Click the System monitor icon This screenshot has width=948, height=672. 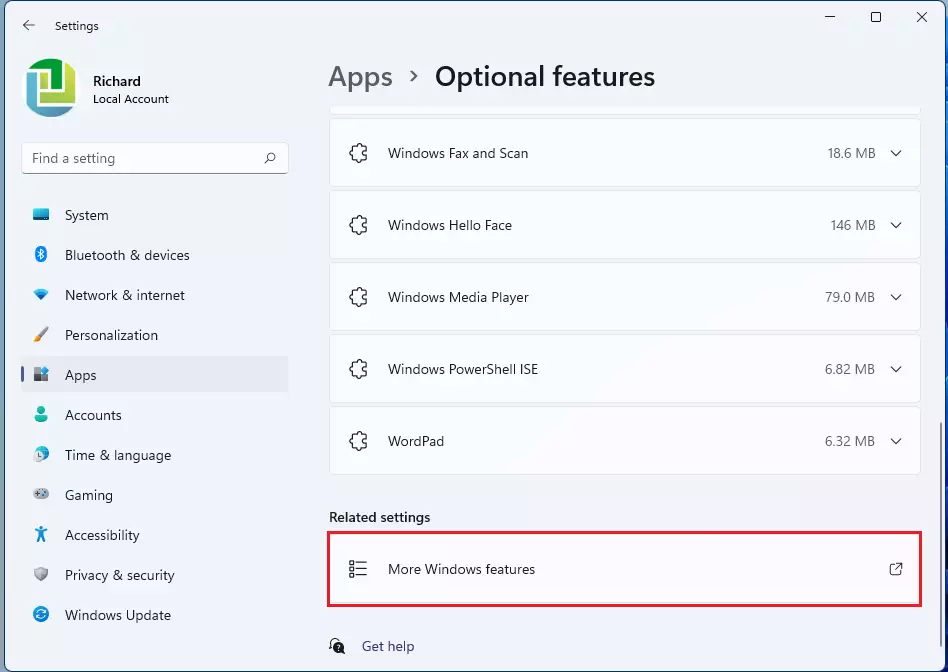pos(41,215)
